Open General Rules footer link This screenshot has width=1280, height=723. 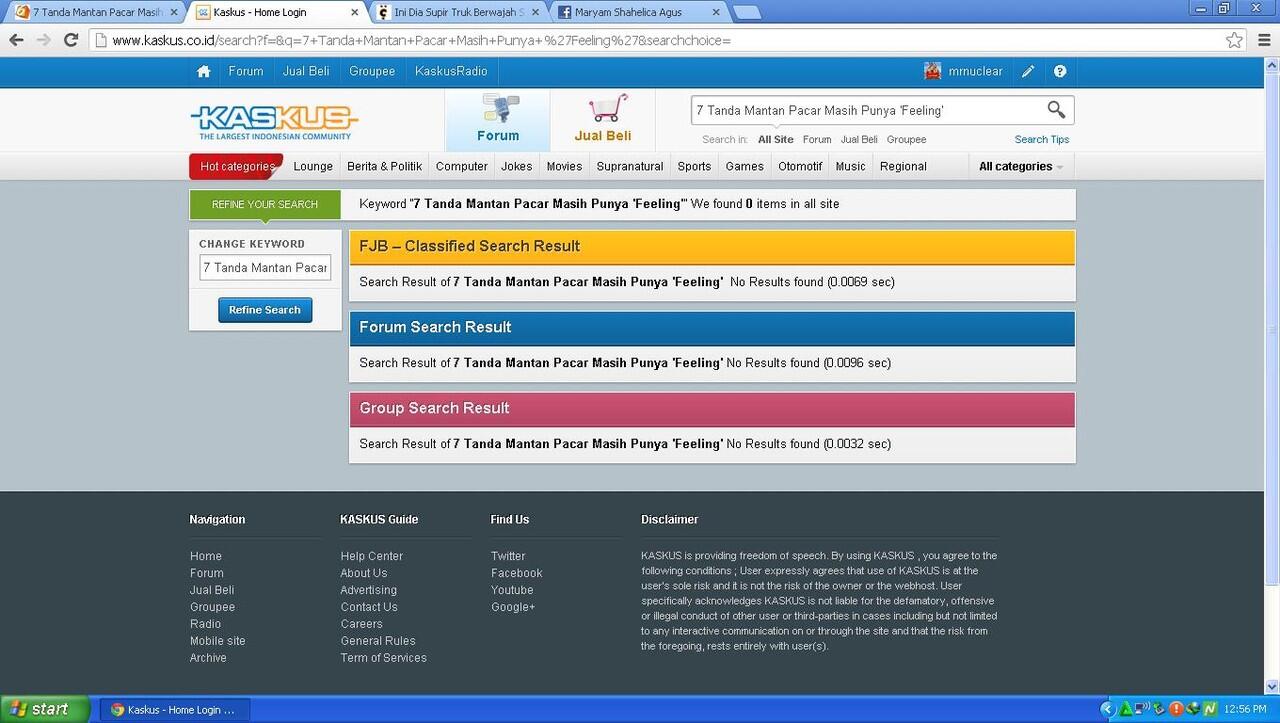tap(378, 641)
